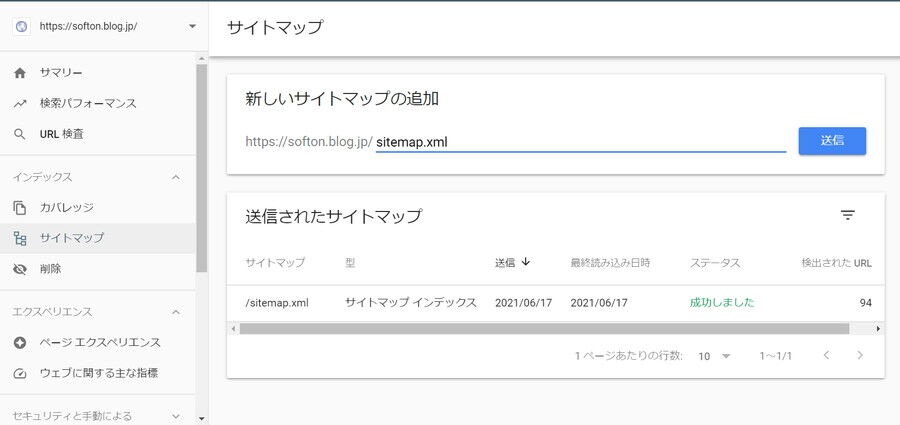Sort by 最終読み込み日時 column header

(x=610, y=263)
